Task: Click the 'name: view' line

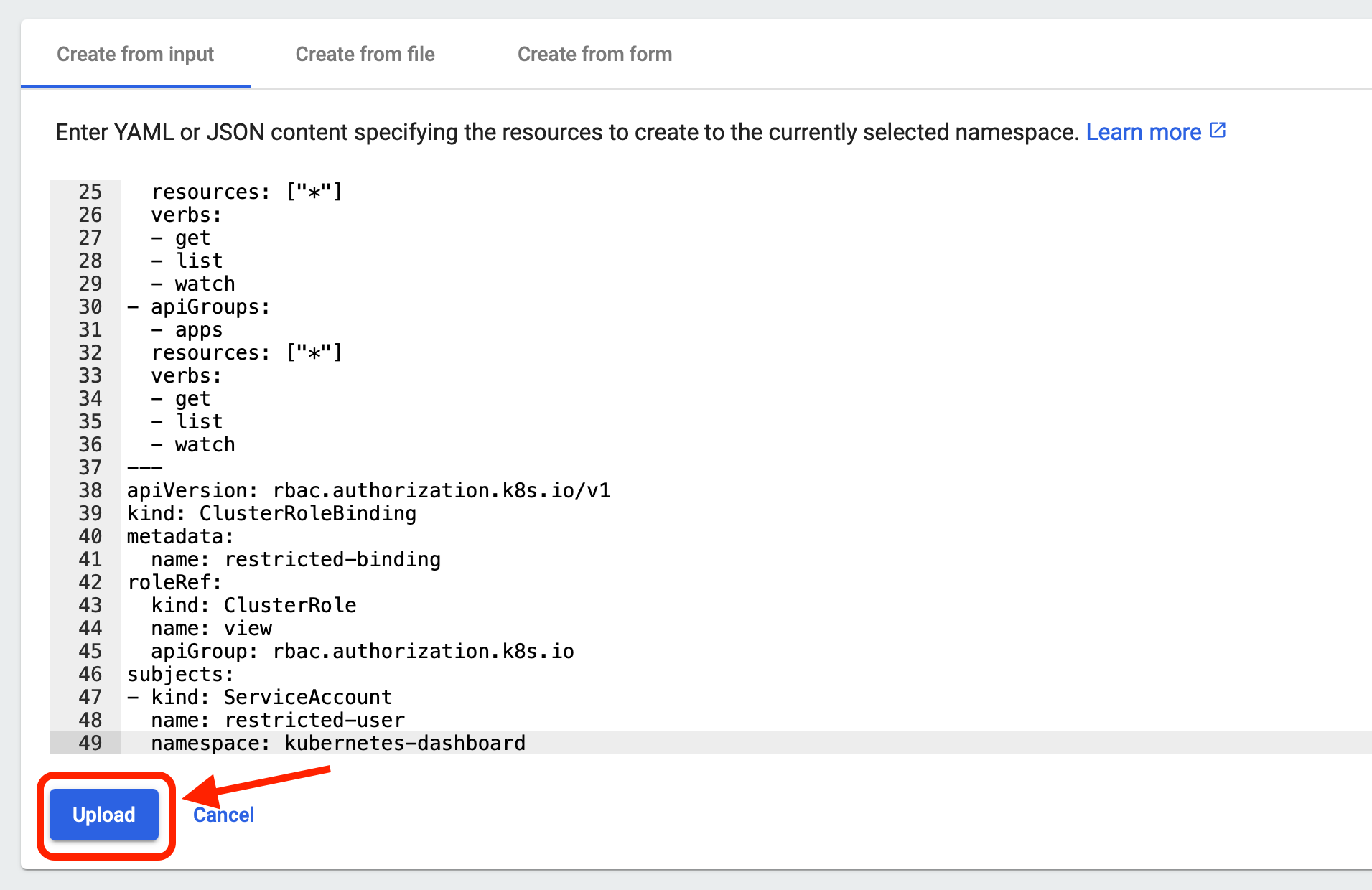Action: point(212,628)
